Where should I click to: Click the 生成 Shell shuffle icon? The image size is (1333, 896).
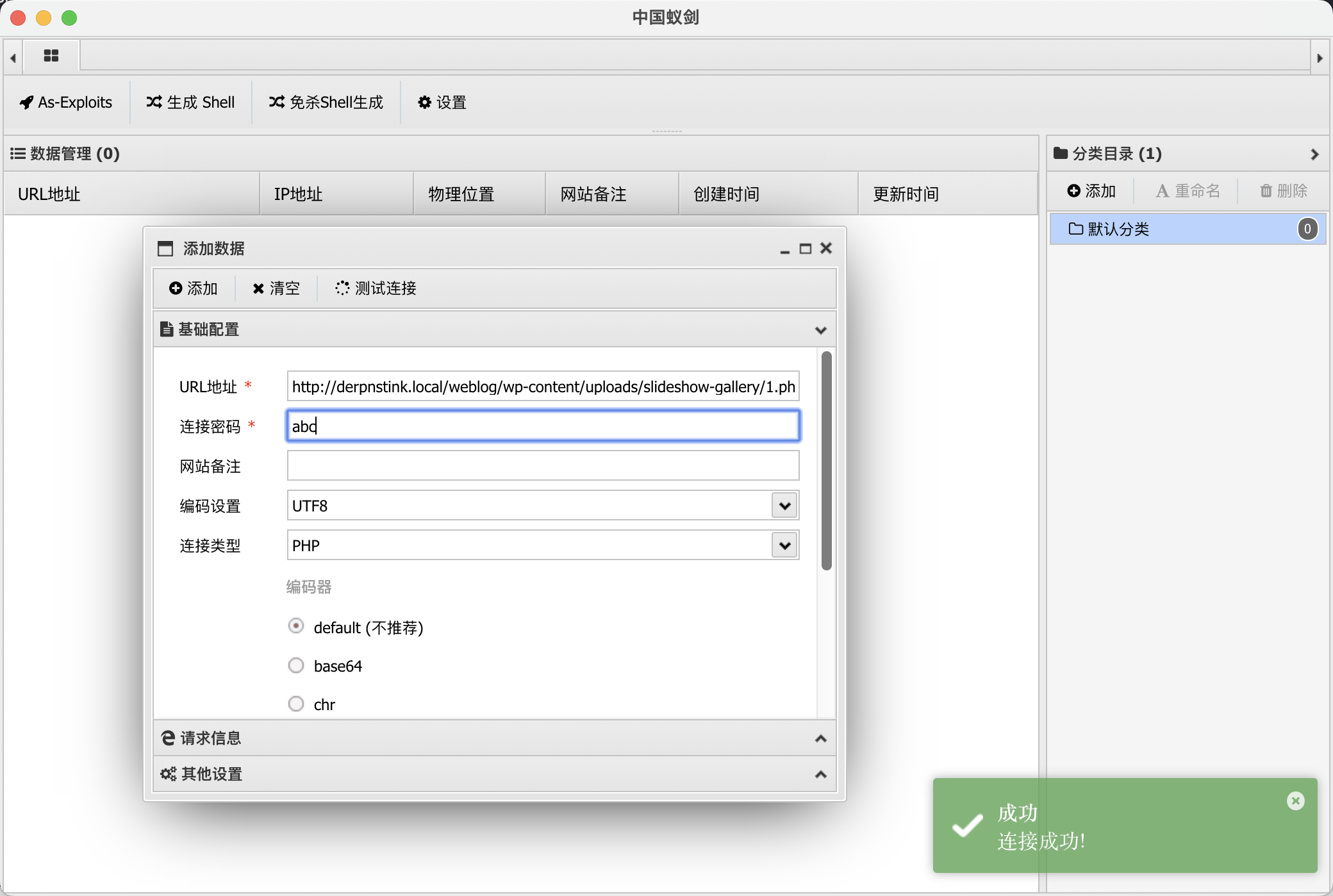154,102
